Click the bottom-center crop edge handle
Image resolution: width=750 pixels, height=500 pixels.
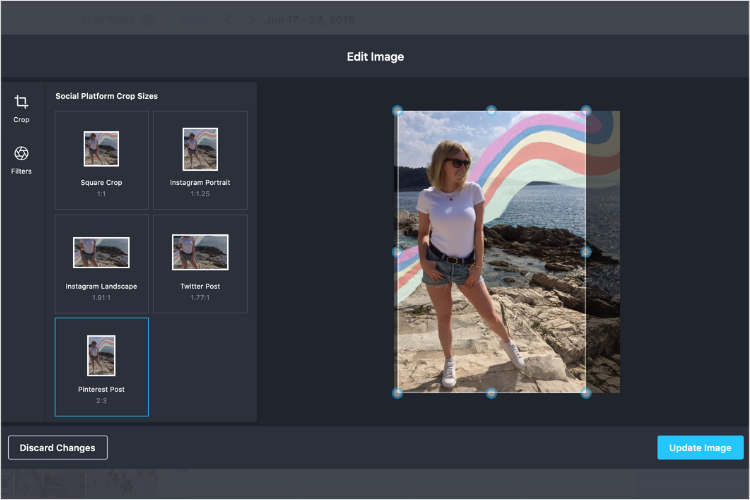pyautogui.click(x=491, y=393)
